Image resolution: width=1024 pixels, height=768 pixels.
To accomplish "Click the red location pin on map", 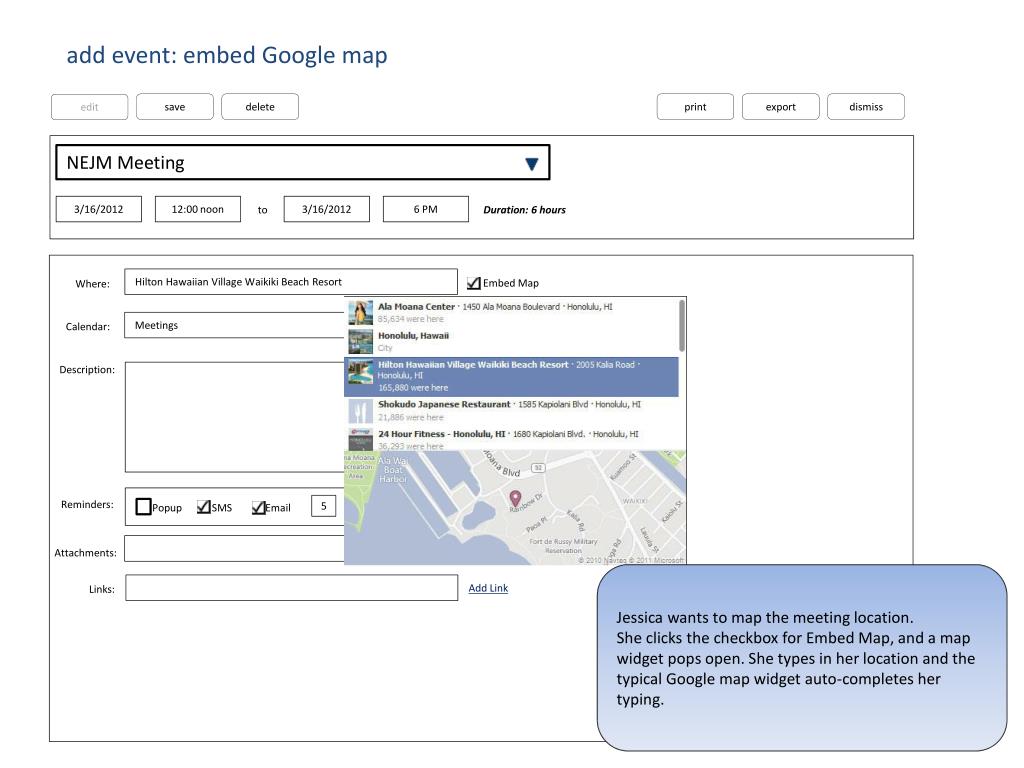I will pyautogui.click(x=515, y=499).
